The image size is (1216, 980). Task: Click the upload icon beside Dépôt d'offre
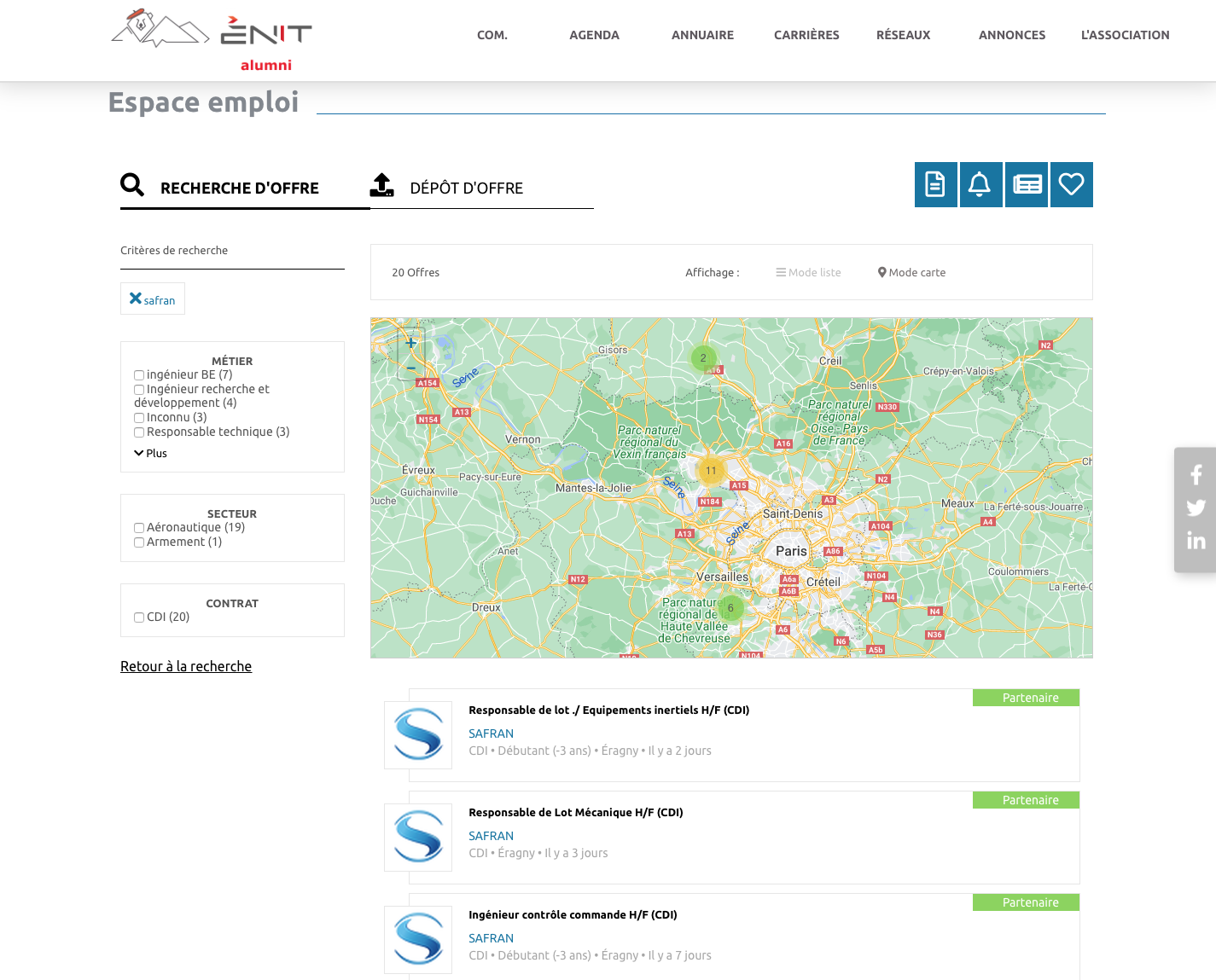click(x=382, y=185)
